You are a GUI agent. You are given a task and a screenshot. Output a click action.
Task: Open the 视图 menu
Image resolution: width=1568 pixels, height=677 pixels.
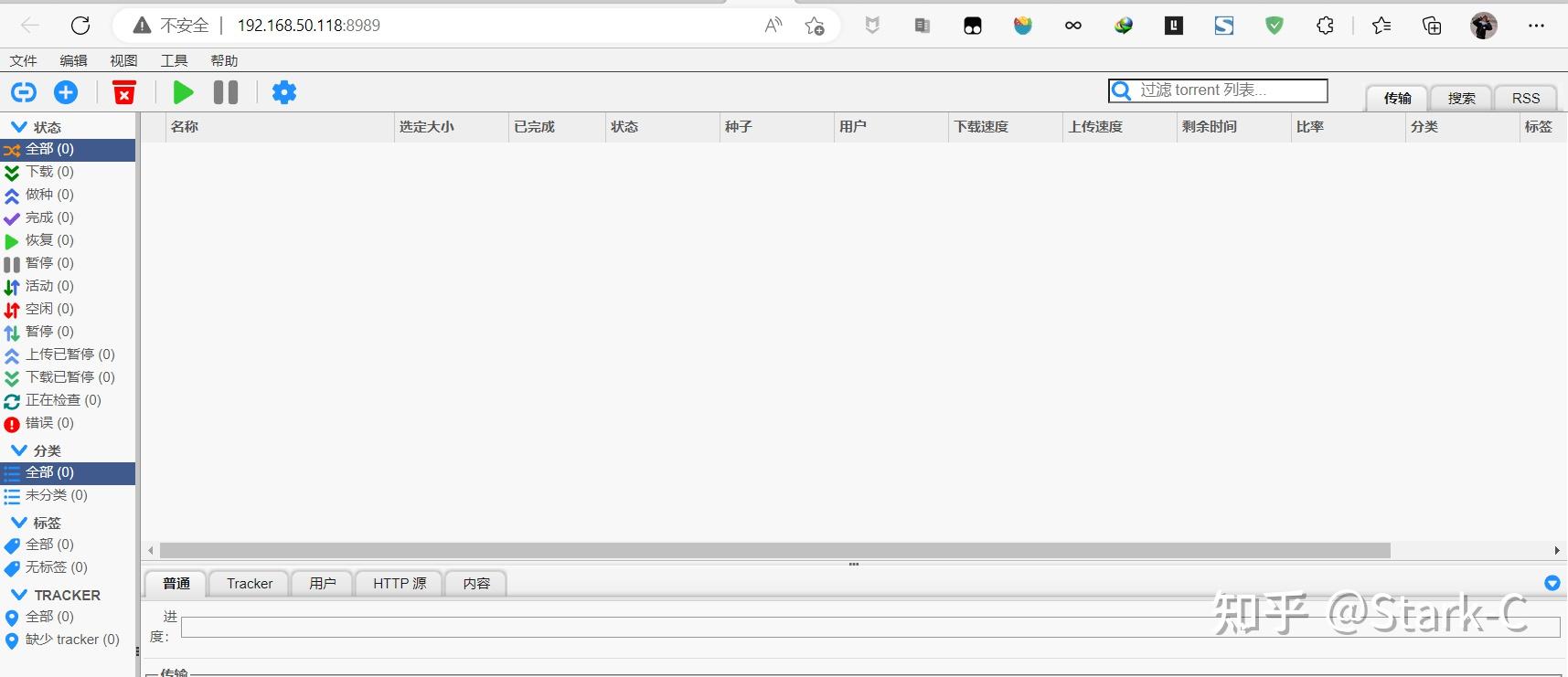pyautogui.click(x=123, y=60)
